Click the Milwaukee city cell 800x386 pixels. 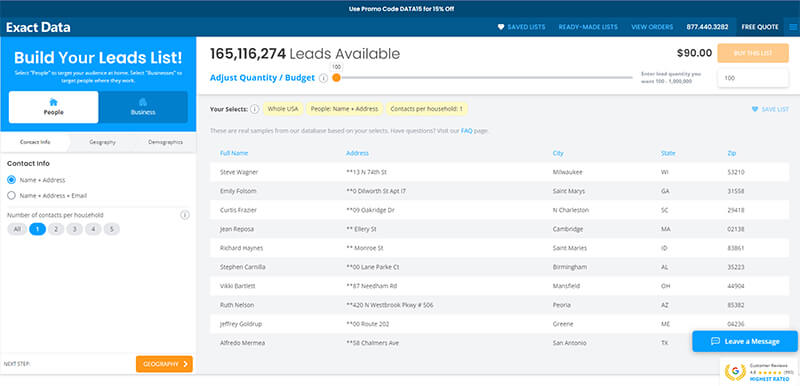[567, 172]
